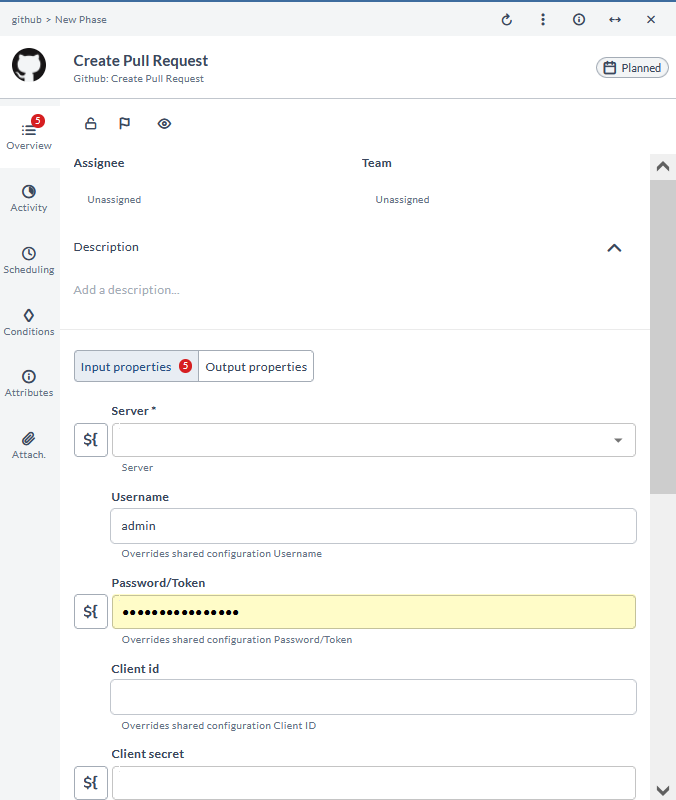Click 'Overrides shared configuration Username' hint
The image size is (676, 800).
[x=221, y=554]
